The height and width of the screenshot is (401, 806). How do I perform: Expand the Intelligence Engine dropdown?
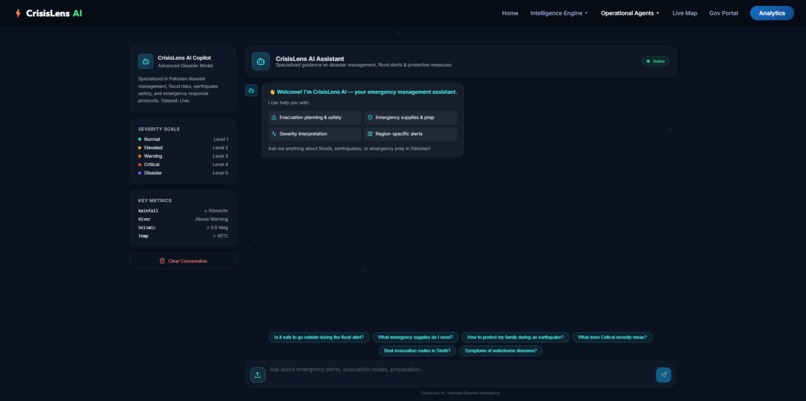(559, 13)
